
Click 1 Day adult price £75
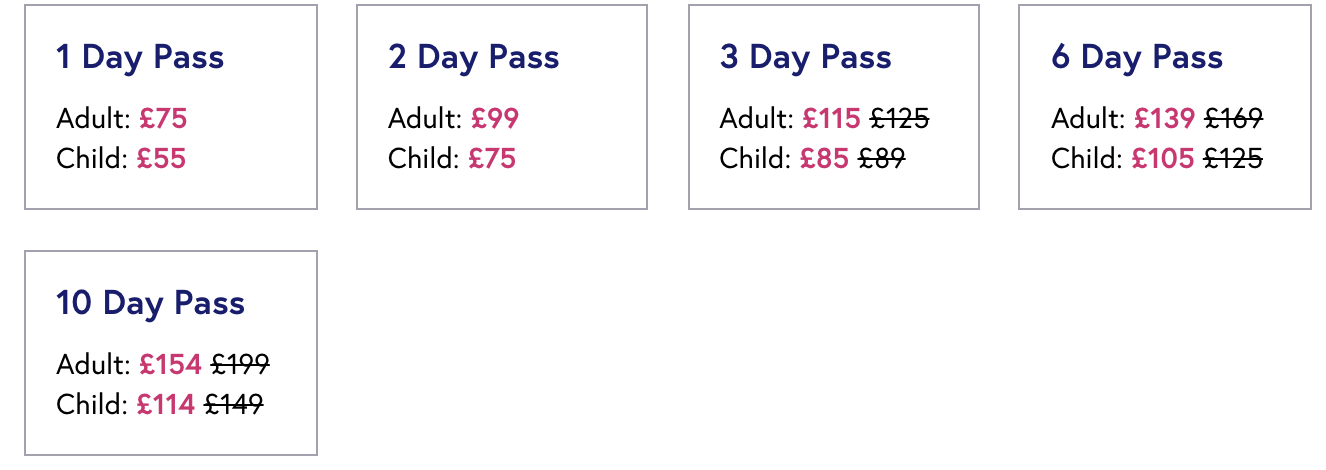[163, 119]
